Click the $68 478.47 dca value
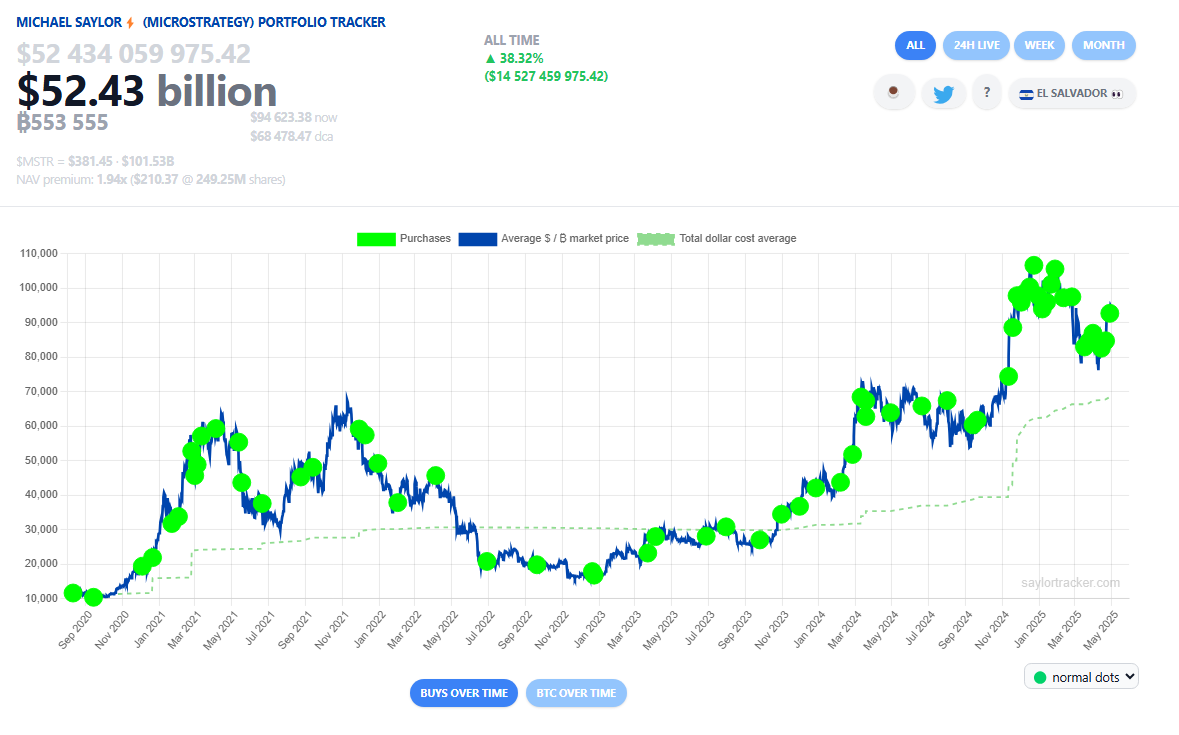The width and height of the screenshot is (1179, 735). (292, 136)
